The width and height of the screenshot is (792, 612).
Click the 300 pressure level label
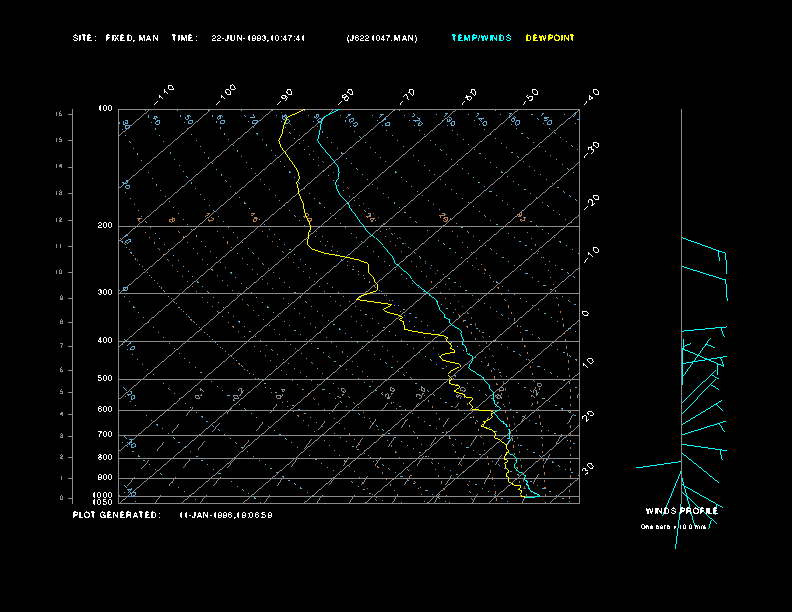[x=105, y=293]
